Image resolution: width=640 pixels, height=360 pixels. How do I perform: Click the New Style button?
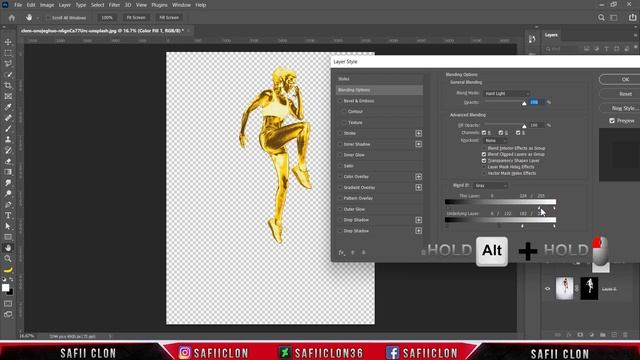(623, 108)
